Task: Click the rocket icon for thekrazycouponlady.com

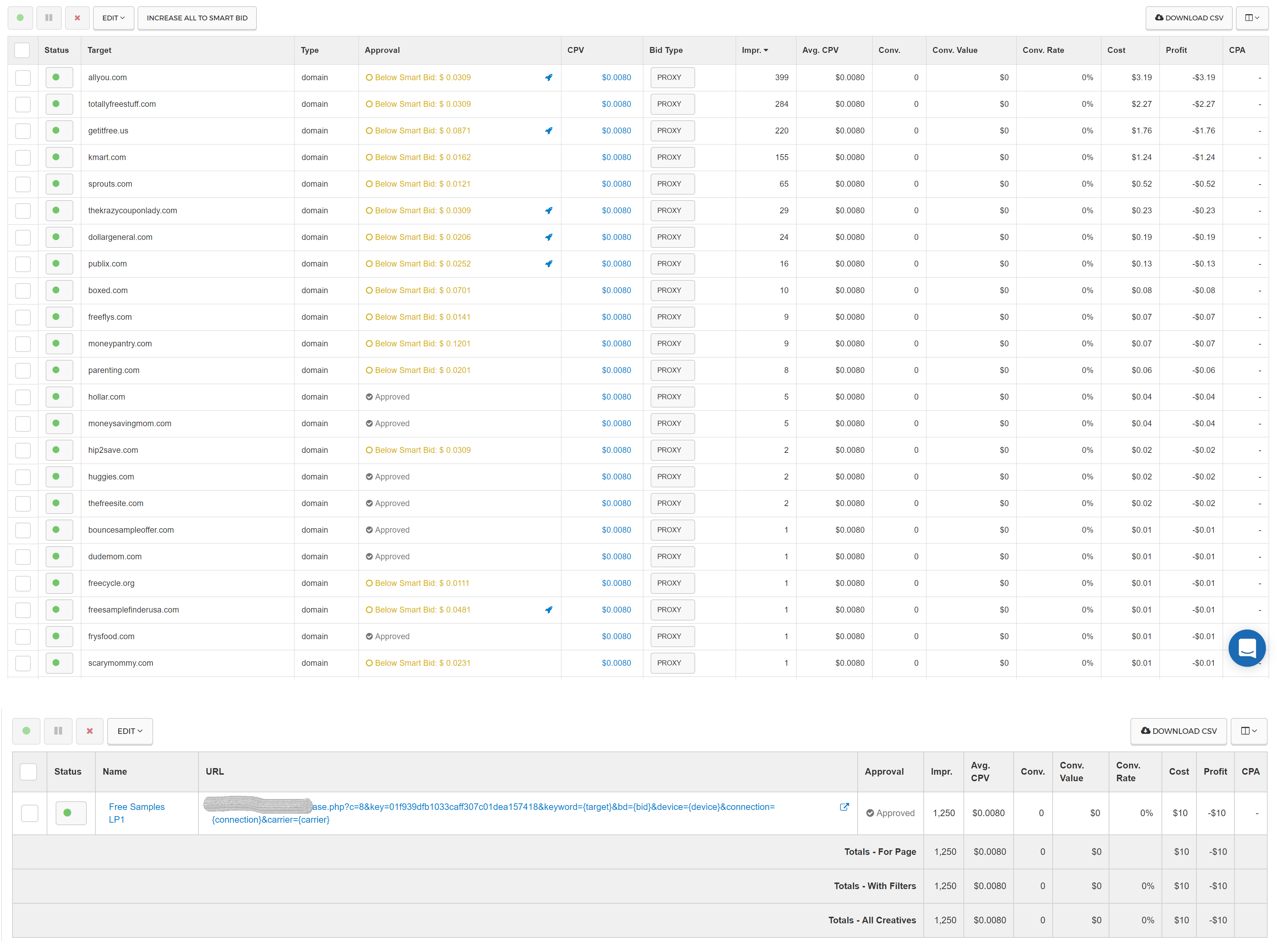Action: click(x=549, y=210)
